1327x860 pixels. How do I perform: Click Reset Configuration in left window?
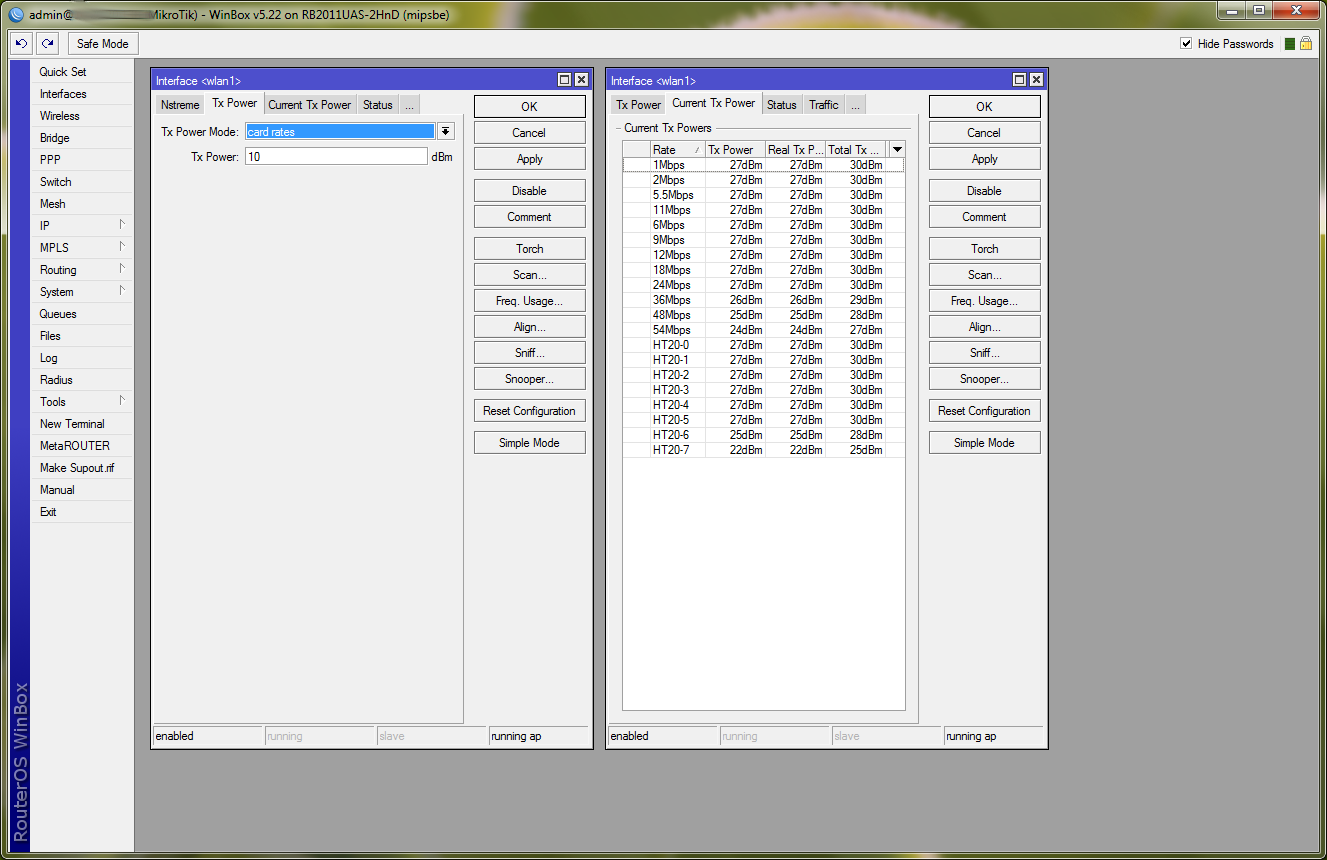coord(530,411)
